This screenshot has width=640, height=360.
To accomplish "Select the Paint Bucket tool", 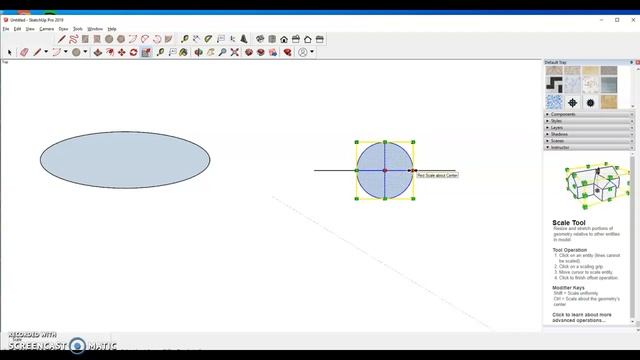I will [x=184, y=52].
